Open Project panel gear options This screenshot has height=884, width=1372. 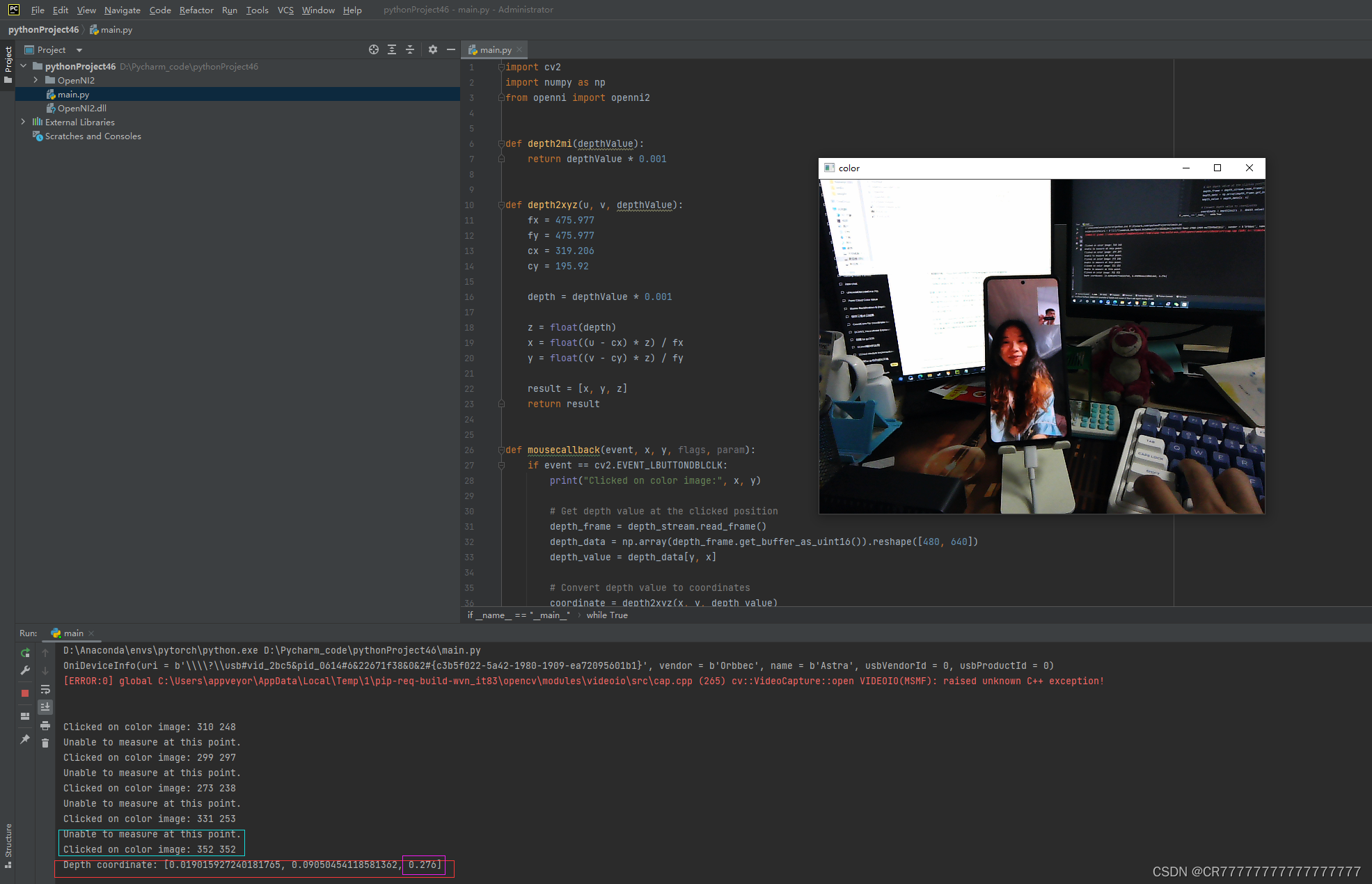tap(433, 49)
